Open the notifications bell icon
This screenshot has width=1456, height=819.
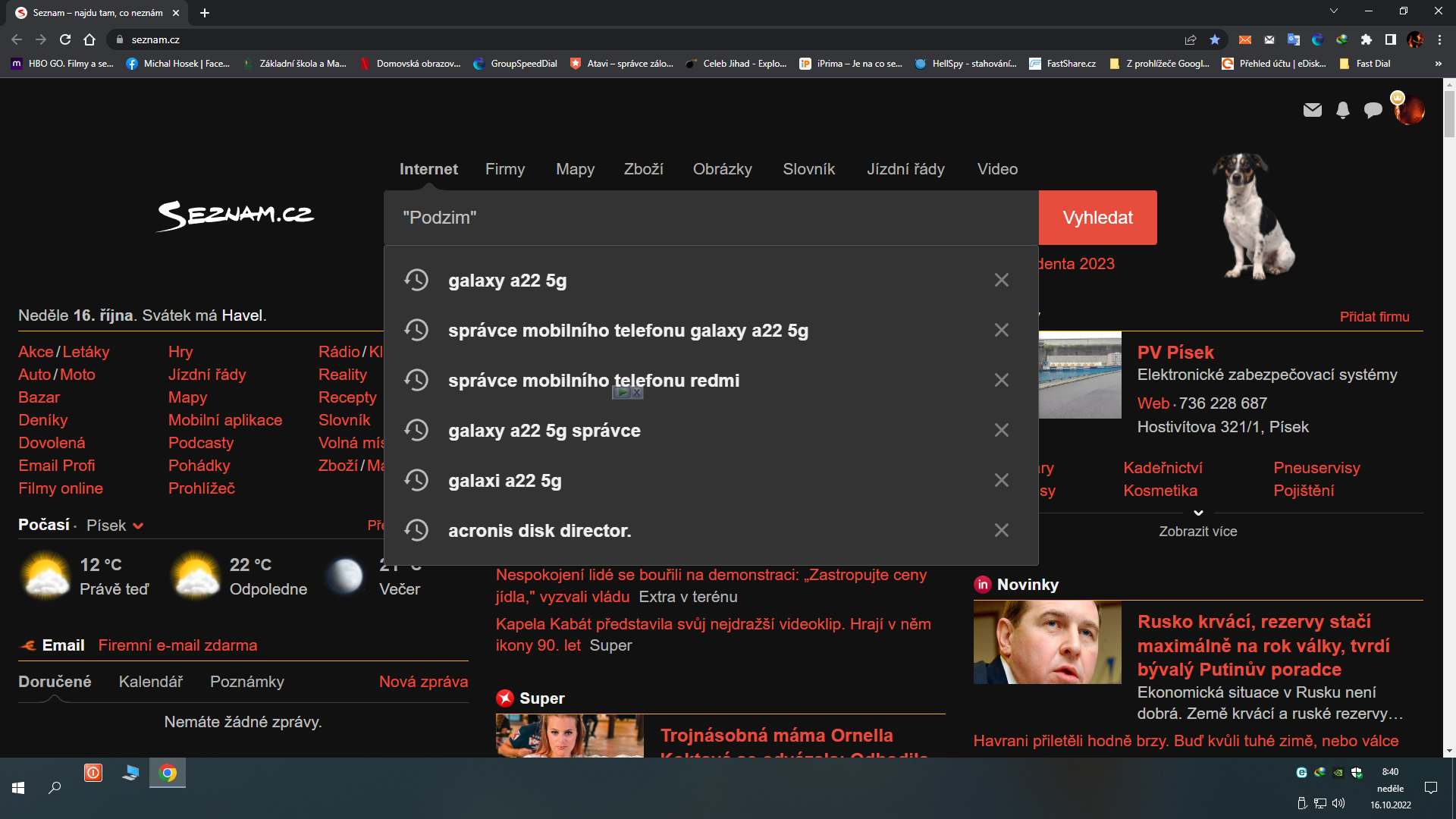[x=1342, y=110]
